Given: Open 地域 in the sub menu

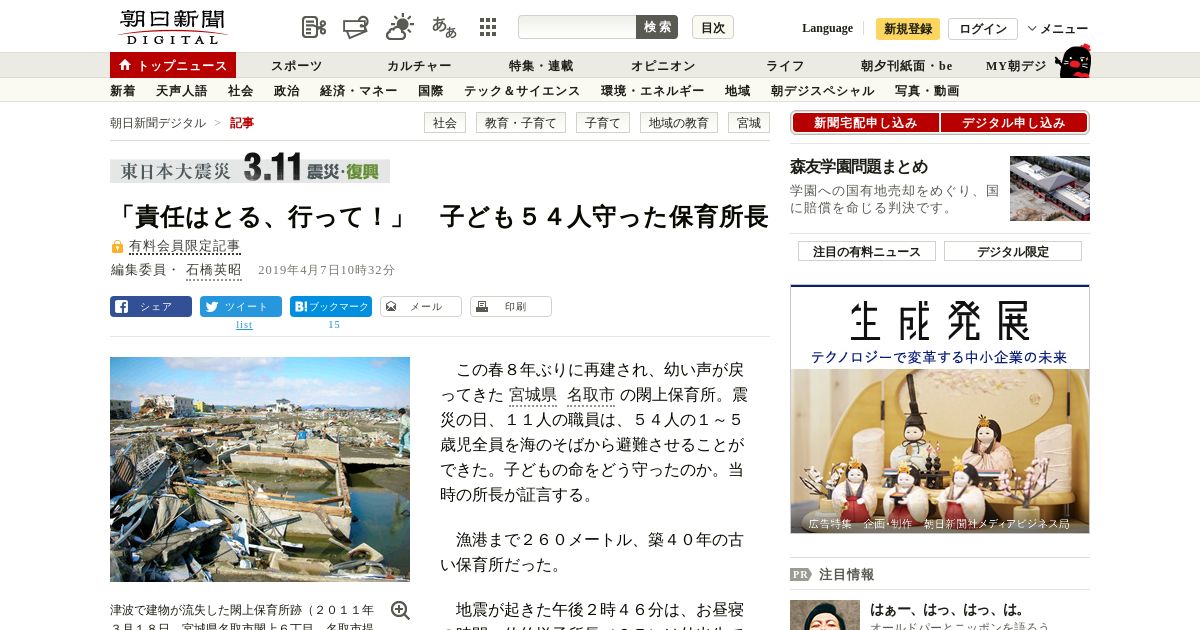Looking at the screenshot, I should click(738, 91).
